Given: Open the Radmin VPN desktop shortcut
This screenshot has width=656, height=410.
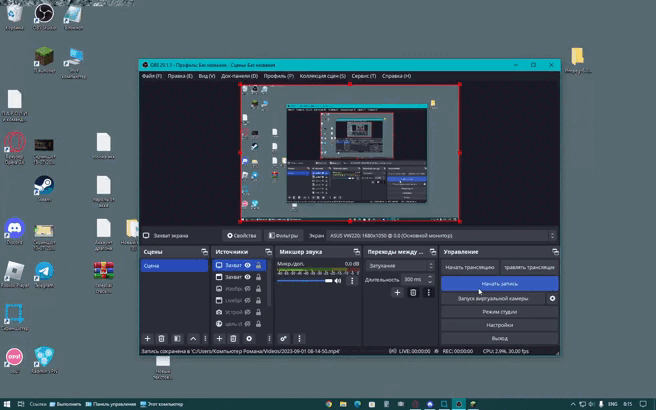Looking at the screenshot, I should [44, 360].
